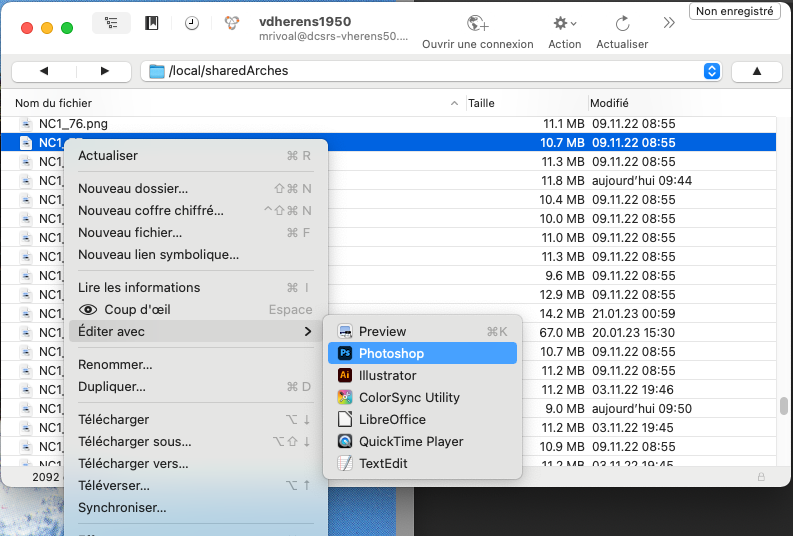Show hidden toolbar items with overflow chevron
The image size is (793, 536).
(x=669, y=23)
